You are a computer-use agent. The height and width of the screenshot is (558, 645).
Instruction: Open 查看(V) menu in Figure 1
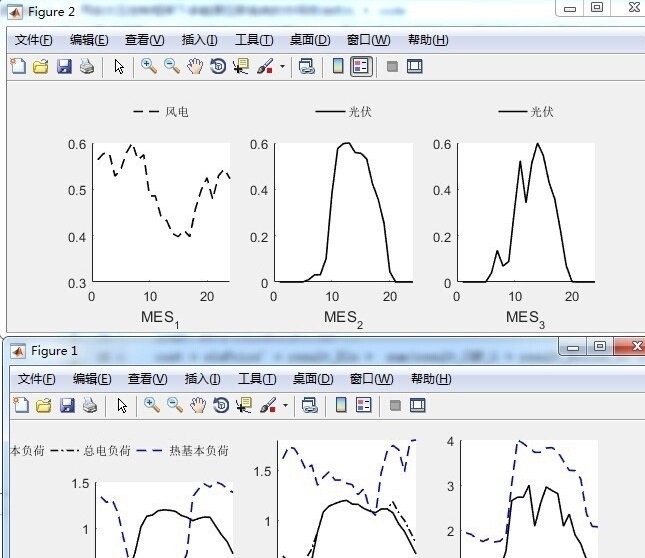coord(147,379)
